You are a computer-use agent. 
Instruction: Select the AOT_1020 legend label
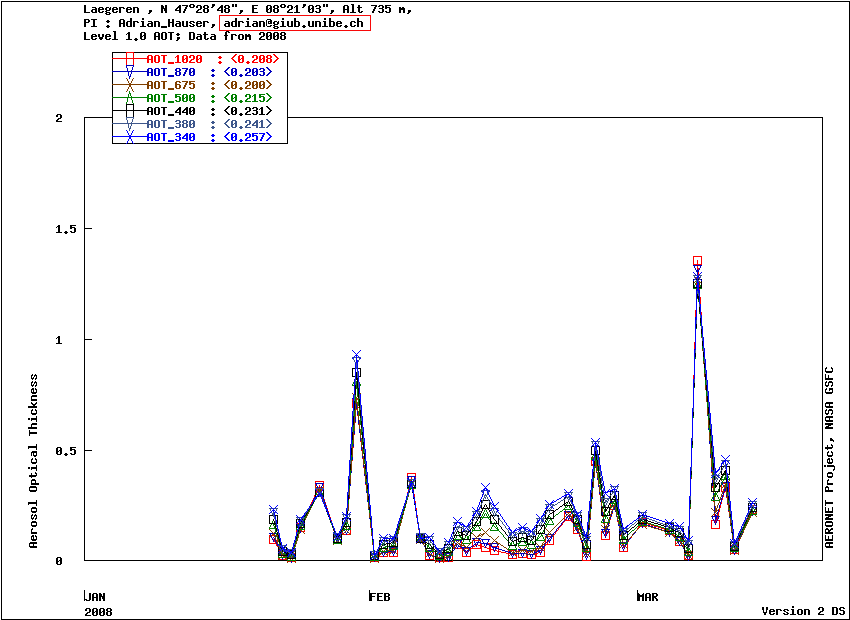pyautogui.click(x=174, y=60)
